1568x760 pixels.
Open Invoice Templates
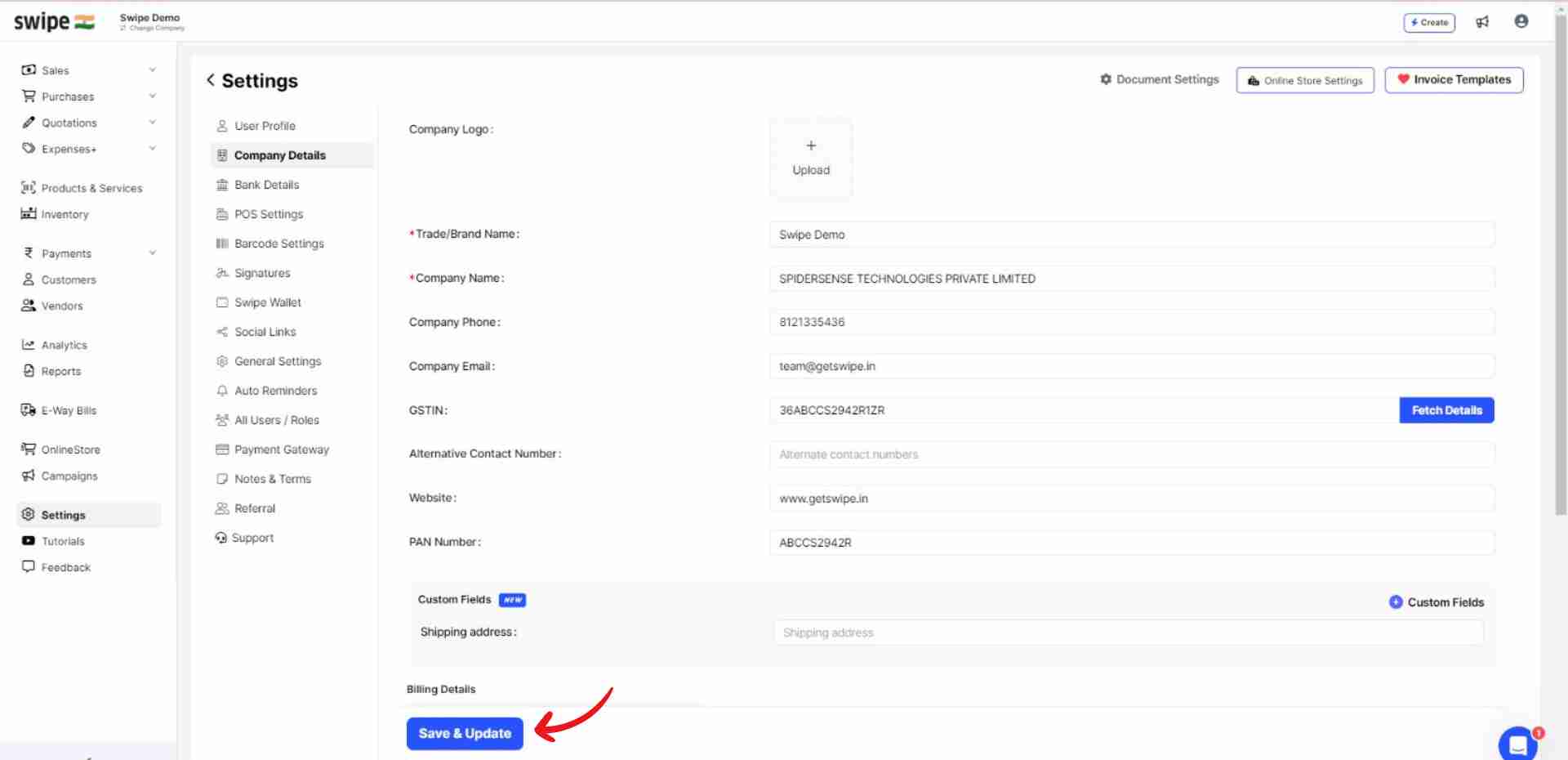pos(1454,80)
